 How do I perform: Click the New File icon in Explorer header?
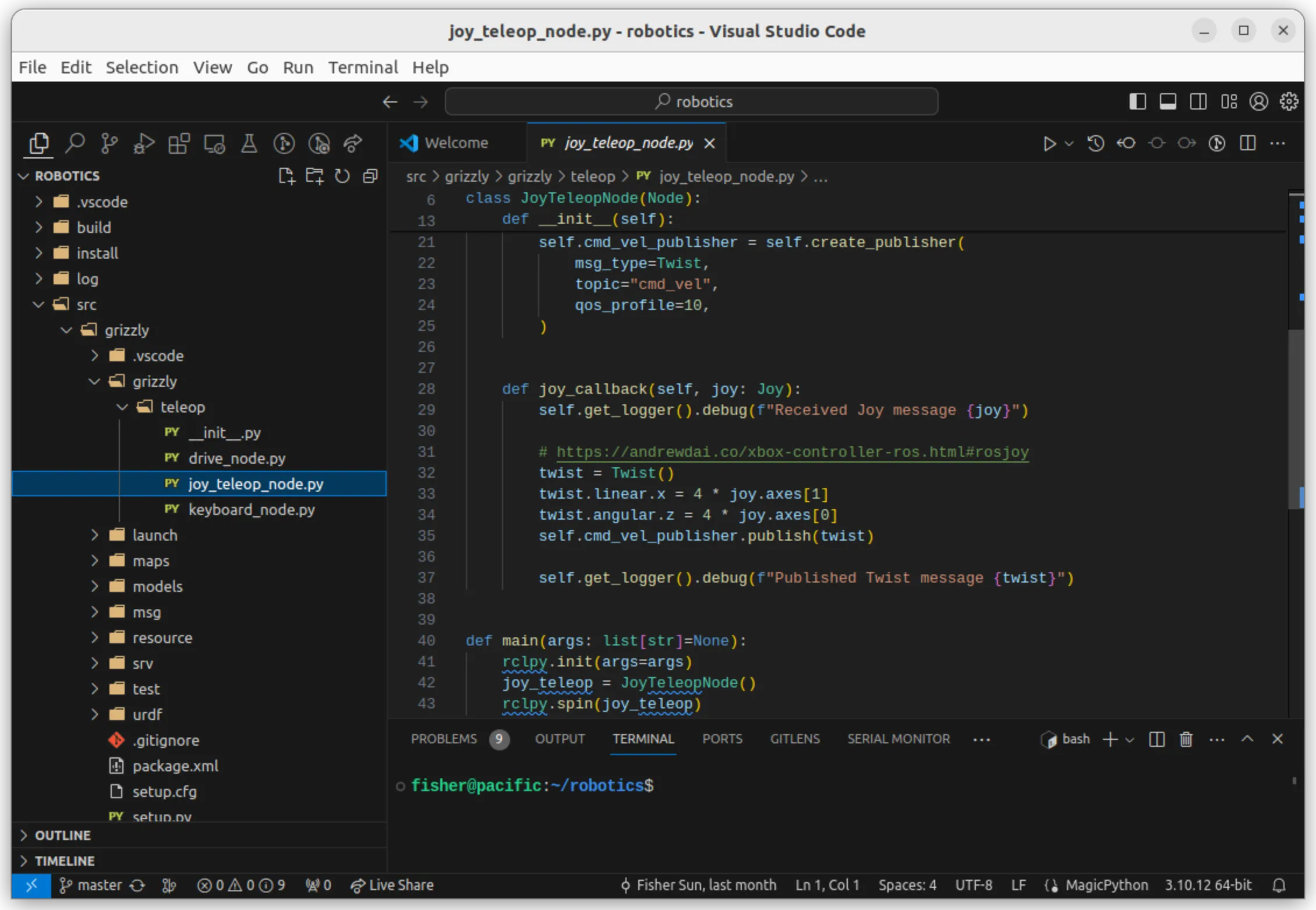286,176
